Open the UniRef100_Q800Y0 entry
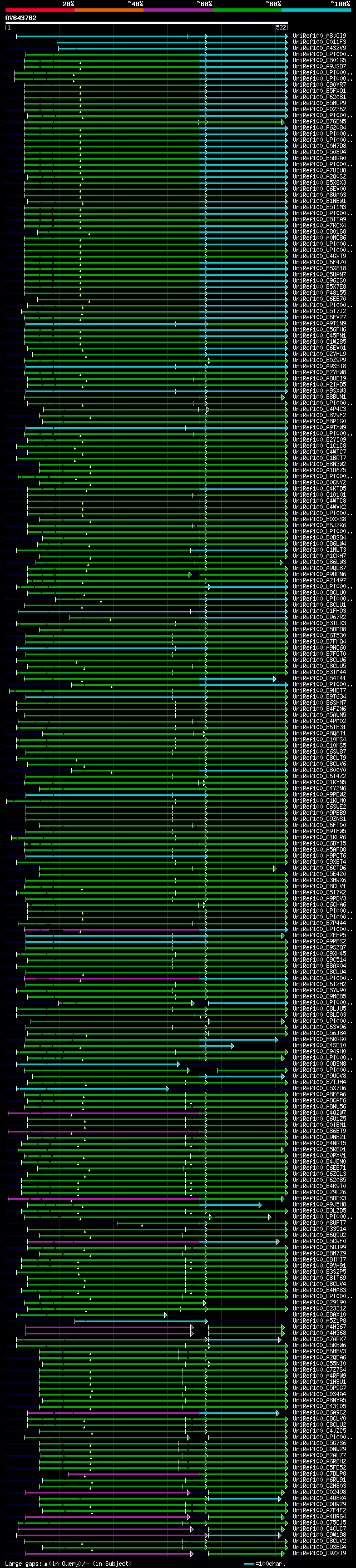 click(x=319, y=770)
